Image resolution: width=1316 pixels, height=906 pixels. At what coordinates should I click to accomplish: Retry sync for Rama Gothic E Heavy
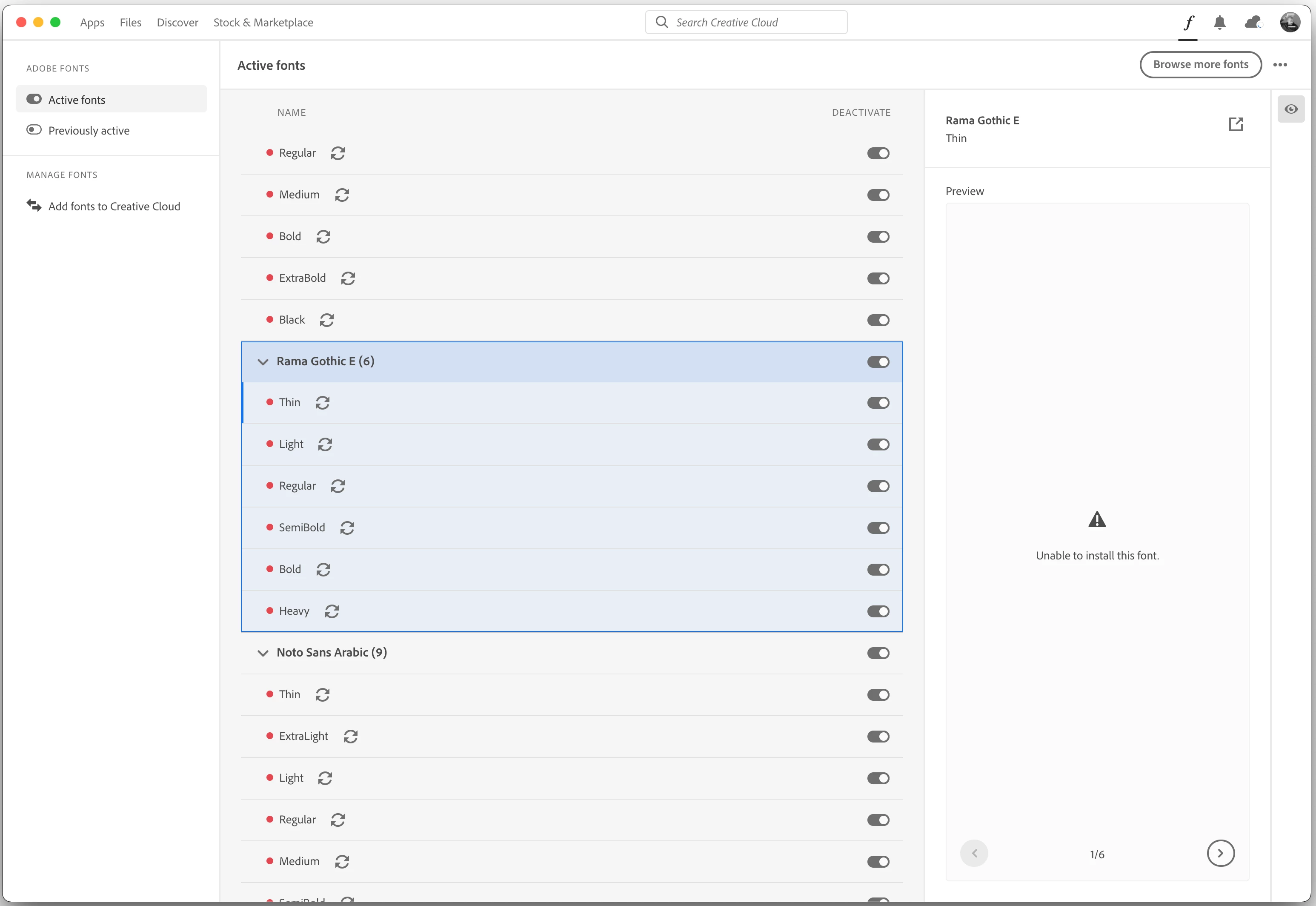[332, 611]
